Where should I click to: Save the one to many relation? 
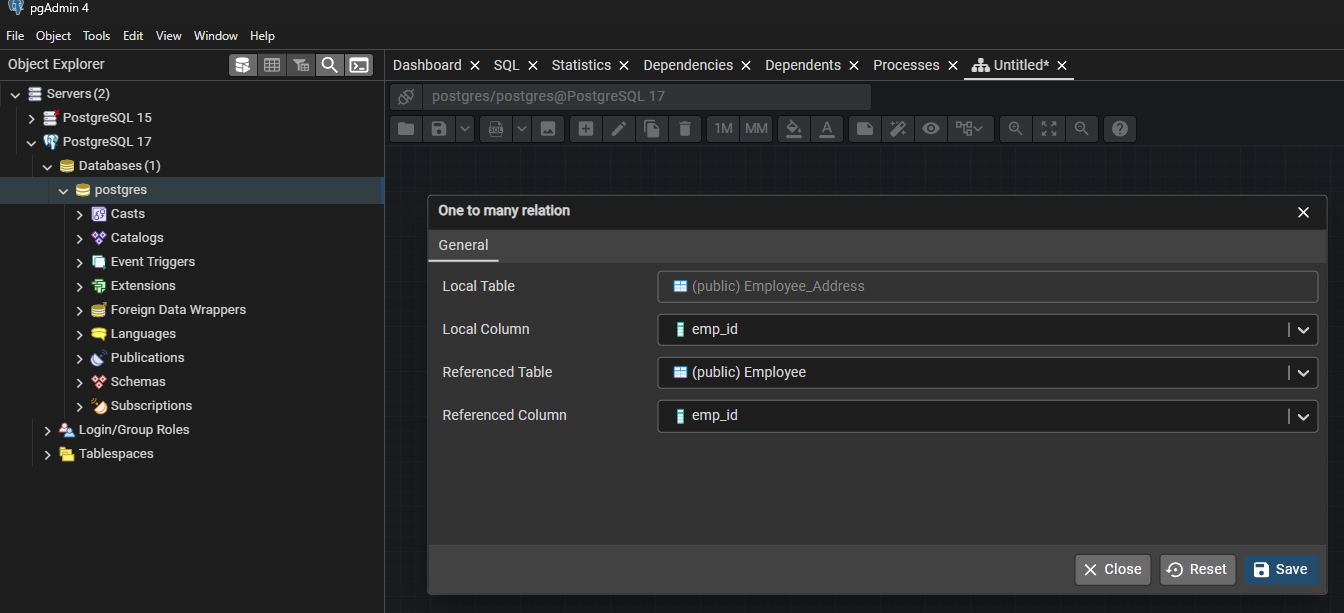click(x=1280, y=569)
